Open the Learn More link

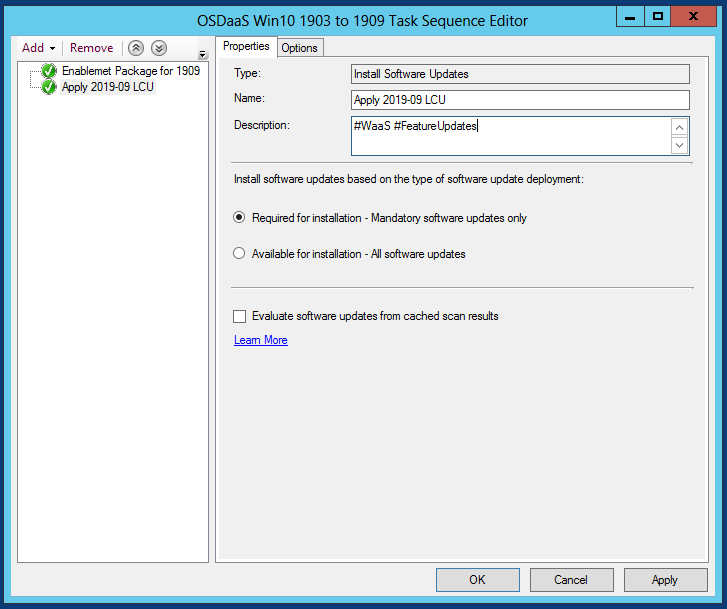pos(261,340)
